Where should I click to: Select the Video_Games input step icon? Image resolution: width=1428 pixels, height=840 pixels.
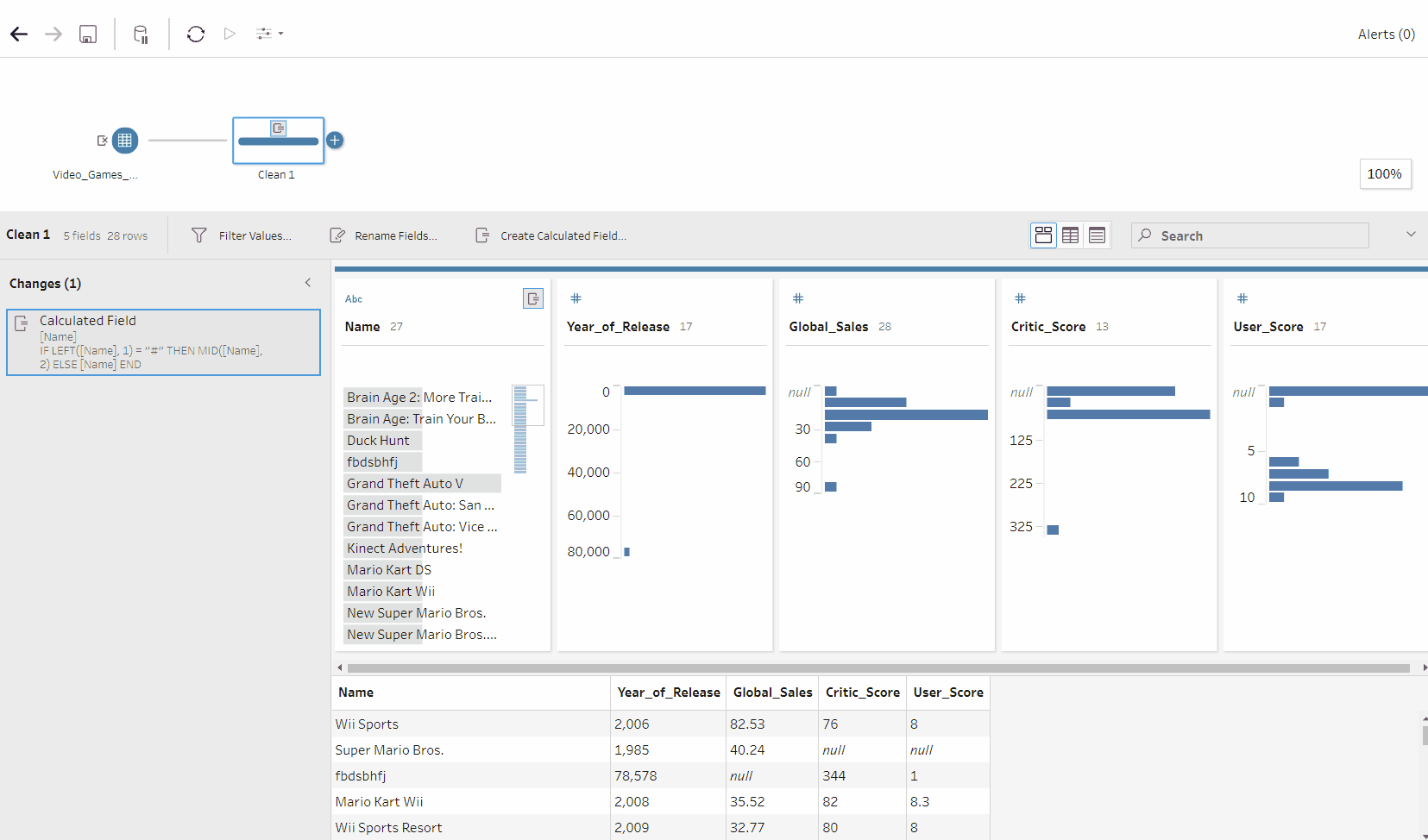(x=125, y=141)
